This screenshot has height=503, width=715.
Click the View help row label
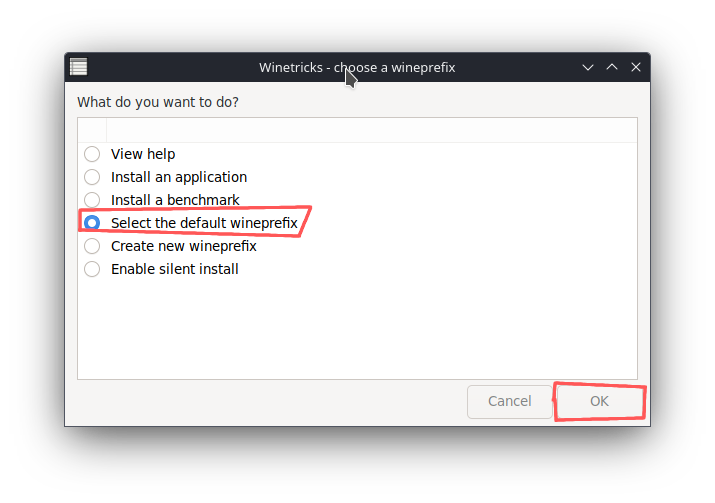143,154
